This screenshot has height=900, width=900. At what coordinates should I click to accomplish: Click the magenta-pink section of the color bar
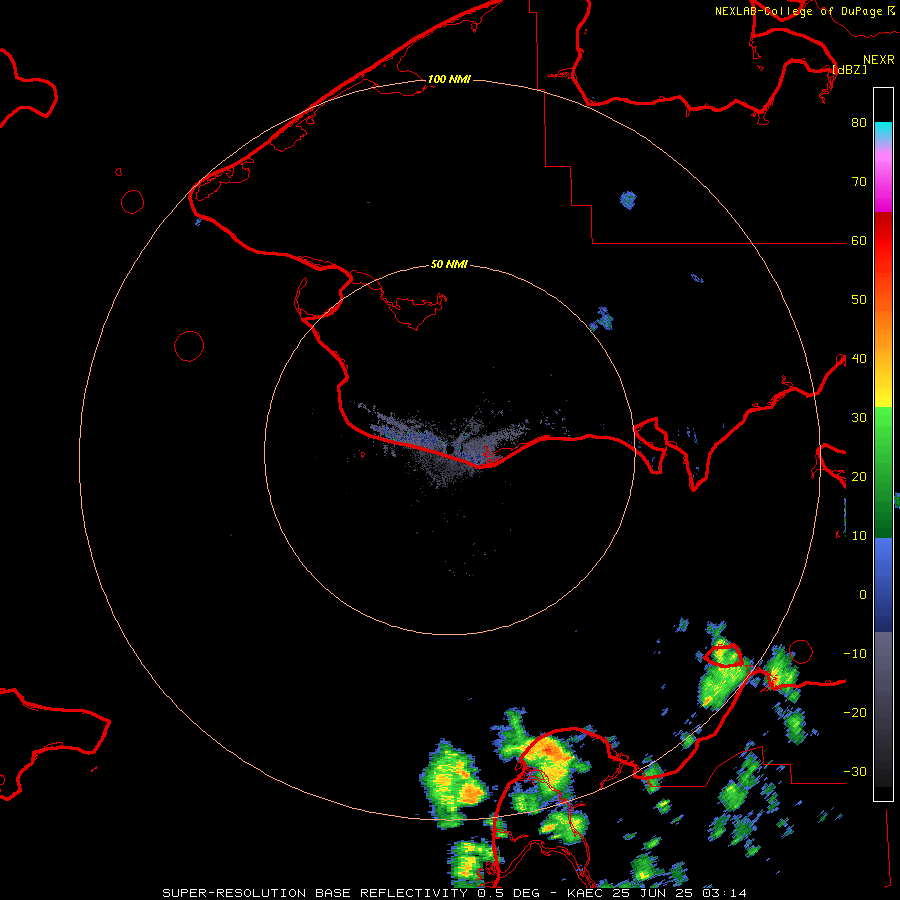(x=883, y=178)
